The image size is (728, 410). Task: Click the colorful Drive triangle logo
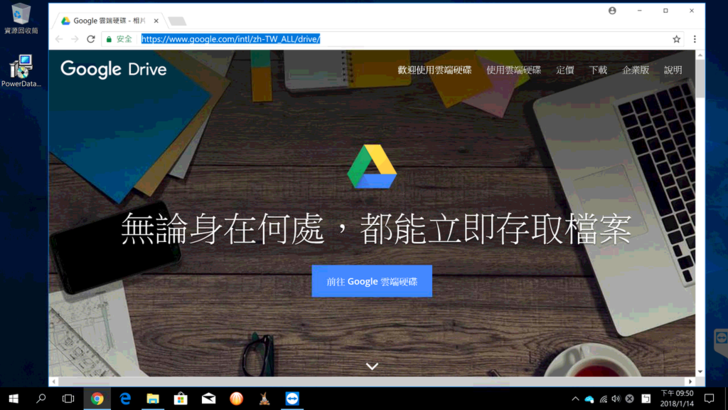(x=372, y=166)
